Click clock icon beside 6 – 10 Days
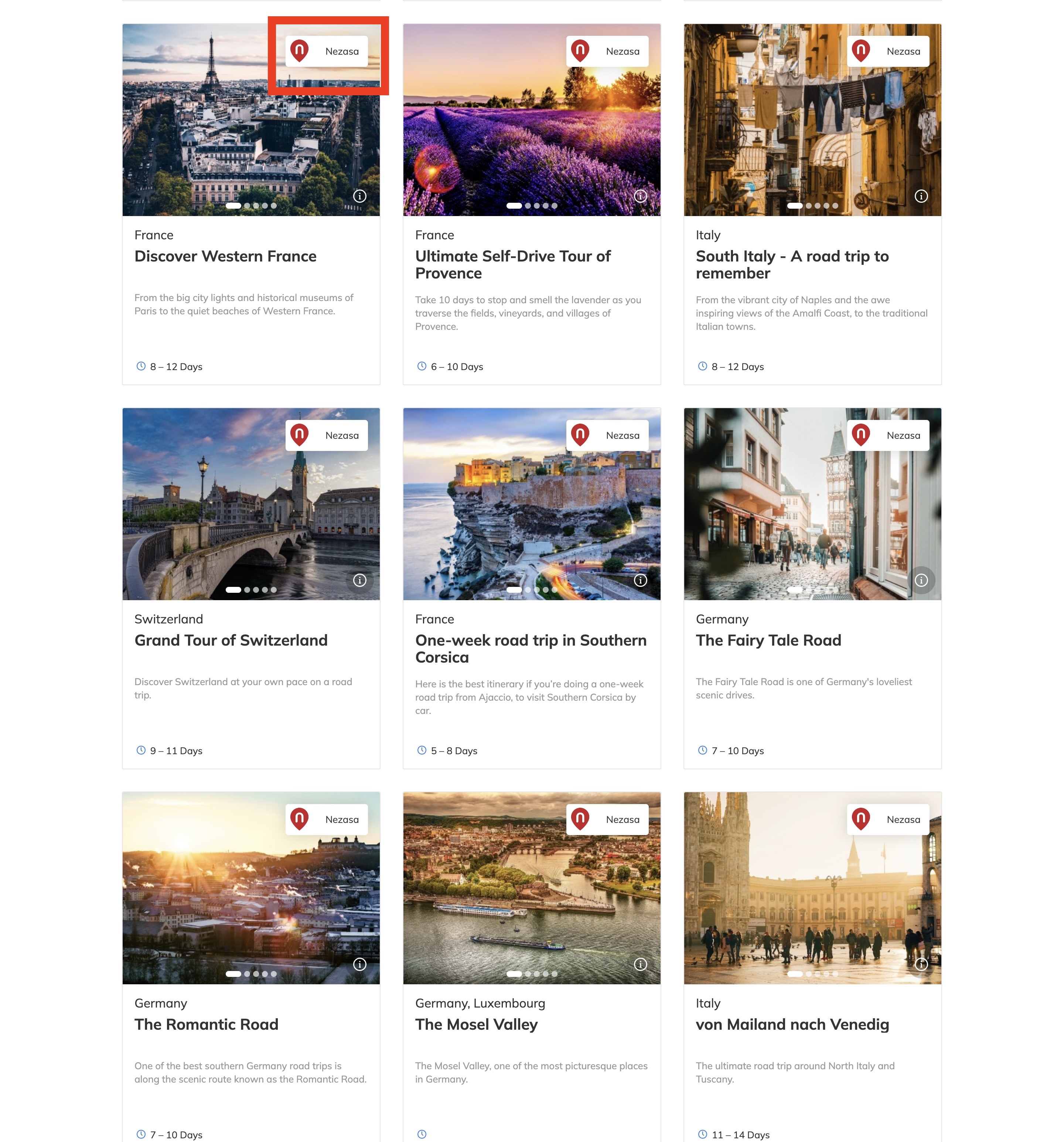1064x1142 pixels. click(x=422, y=366)
